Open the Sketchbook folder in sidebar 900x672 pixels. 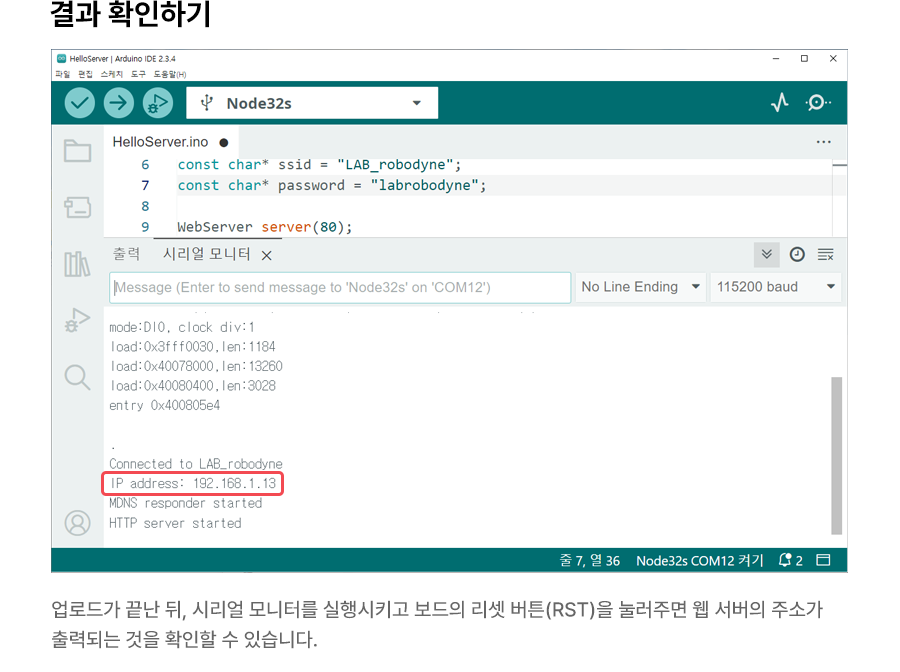[x=77, y=151]
